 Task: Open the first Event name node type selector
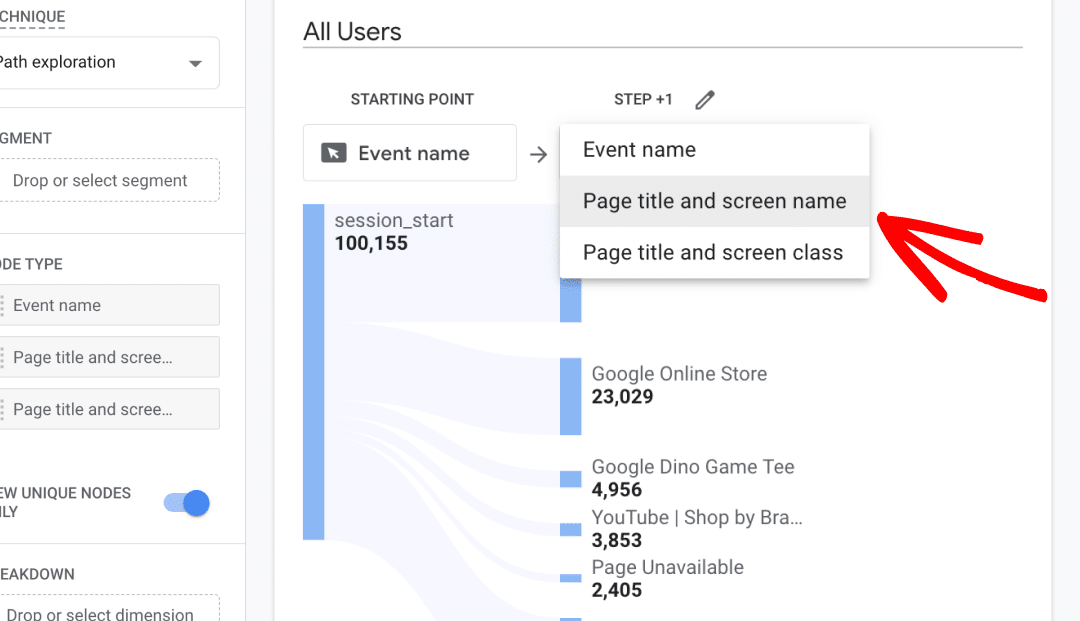point(110,305)
